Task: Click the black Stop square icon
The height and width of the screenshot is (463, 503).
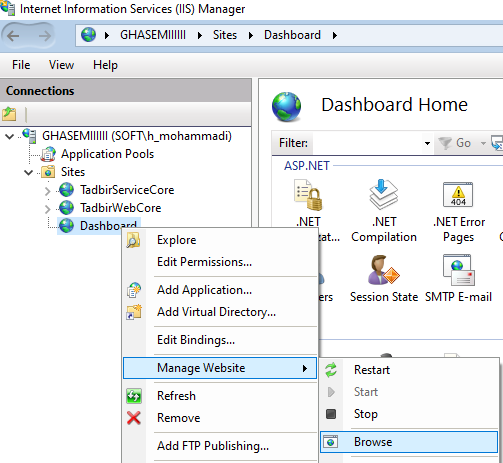Action: tap(331, 414)
